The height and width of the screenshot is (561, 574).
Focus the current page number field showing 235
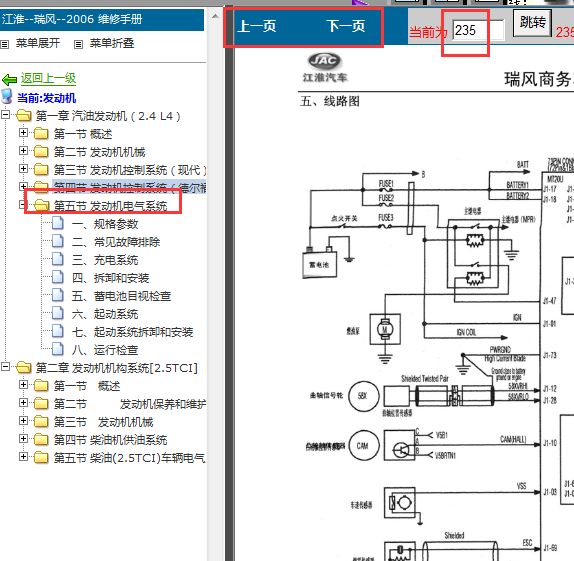click(x=478, y=30)
